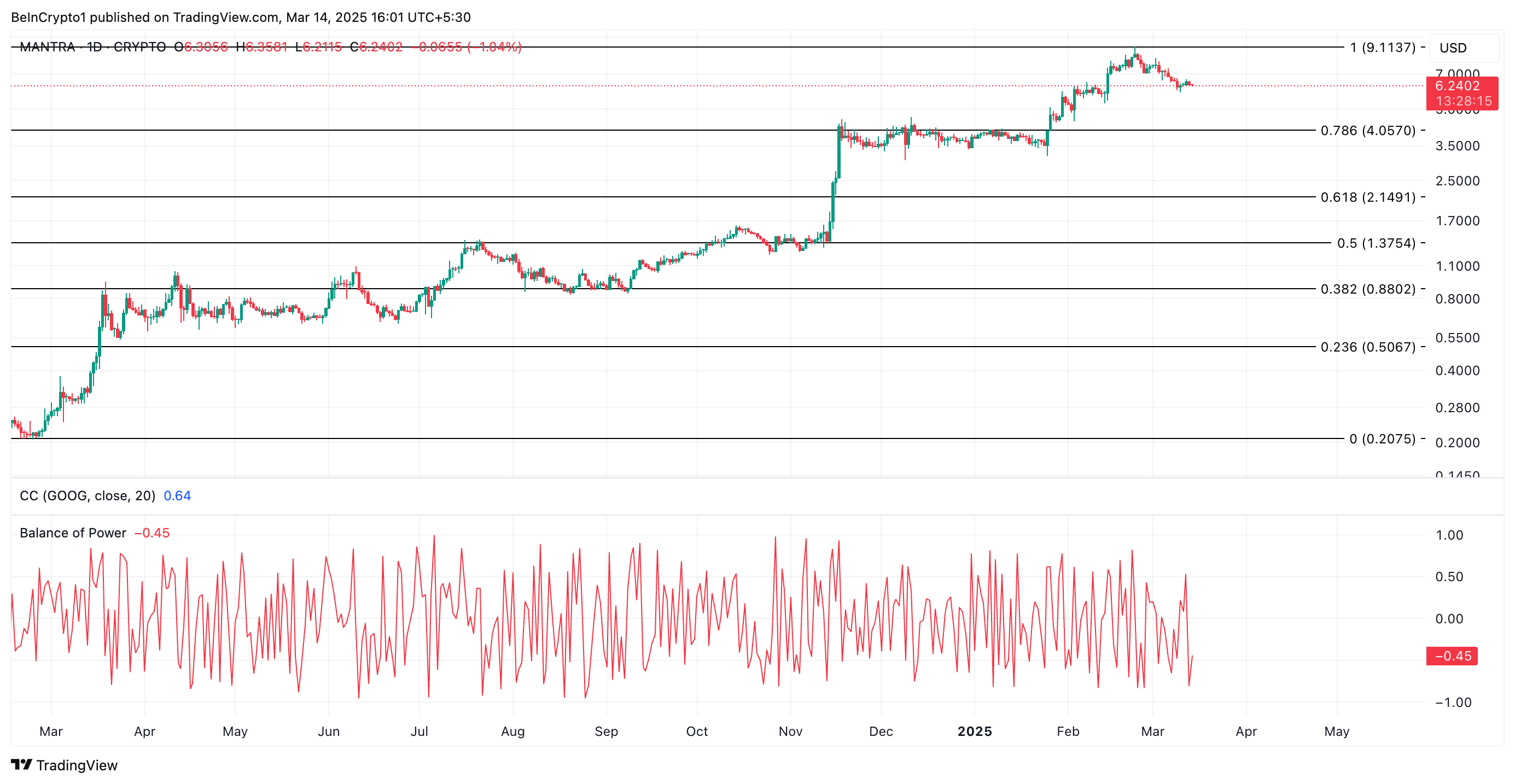Click the -1.00 oscillator scale label
The width and height of the screenshot is (1515, 784).
coord(1453,703)
